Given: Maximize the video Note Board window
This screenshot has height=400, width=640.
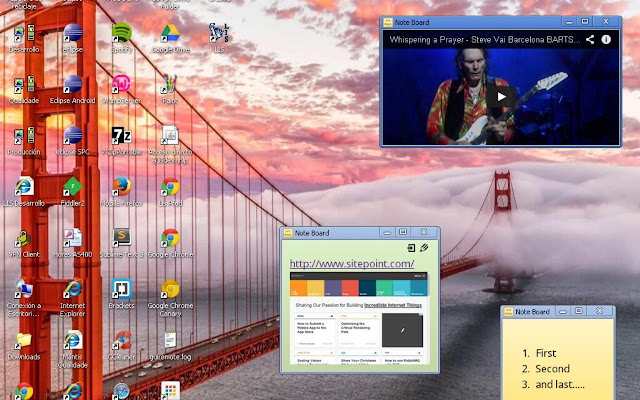Looking at the screenshot, I should 585,21.
